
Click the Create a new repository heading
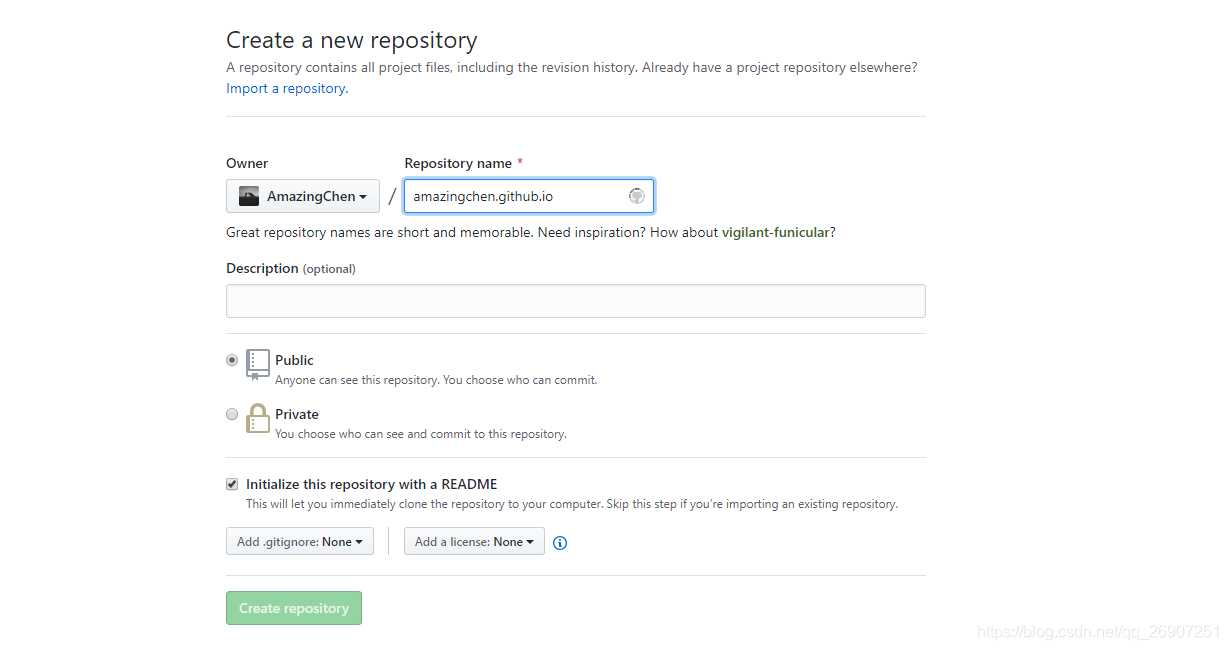[352, 40]
